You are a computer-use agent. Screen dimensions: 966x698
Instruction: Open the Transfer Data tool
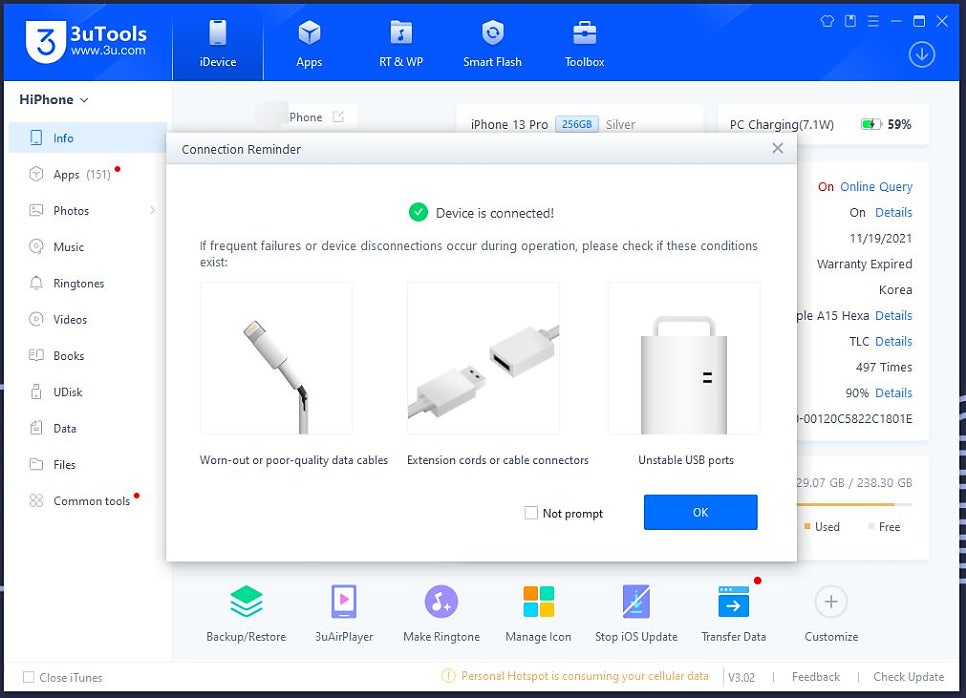733,614
